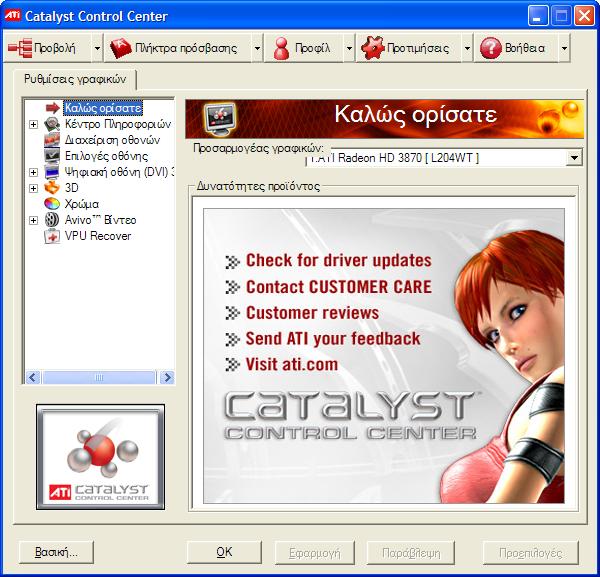Viewport: 600px width, 577px height.
Task: Select Διαχείριση οθονών tree entry
Action: [x=112, y=140]
